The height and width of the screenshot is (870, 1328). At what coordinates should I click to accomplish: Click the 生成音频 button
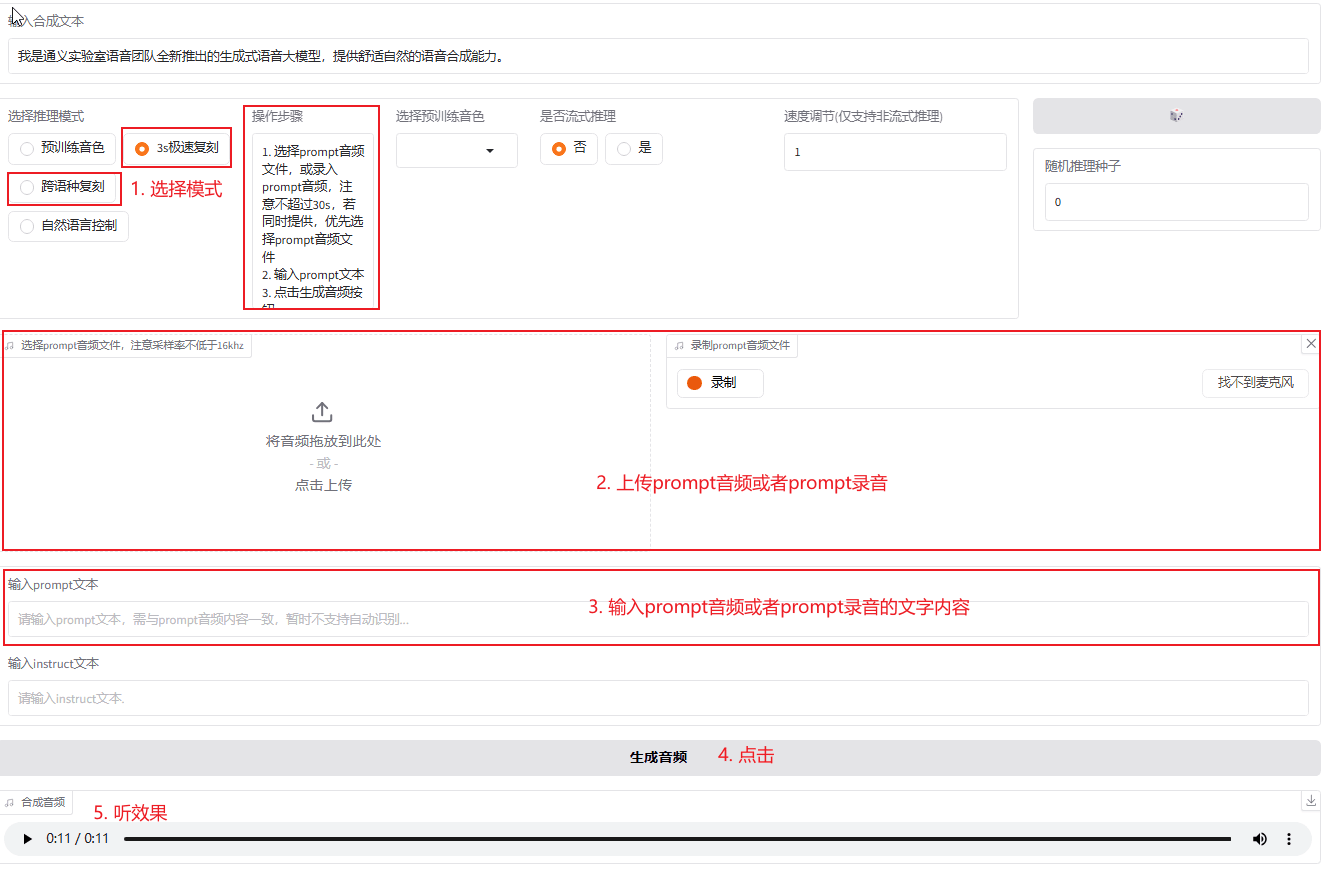tap(658, 757)
